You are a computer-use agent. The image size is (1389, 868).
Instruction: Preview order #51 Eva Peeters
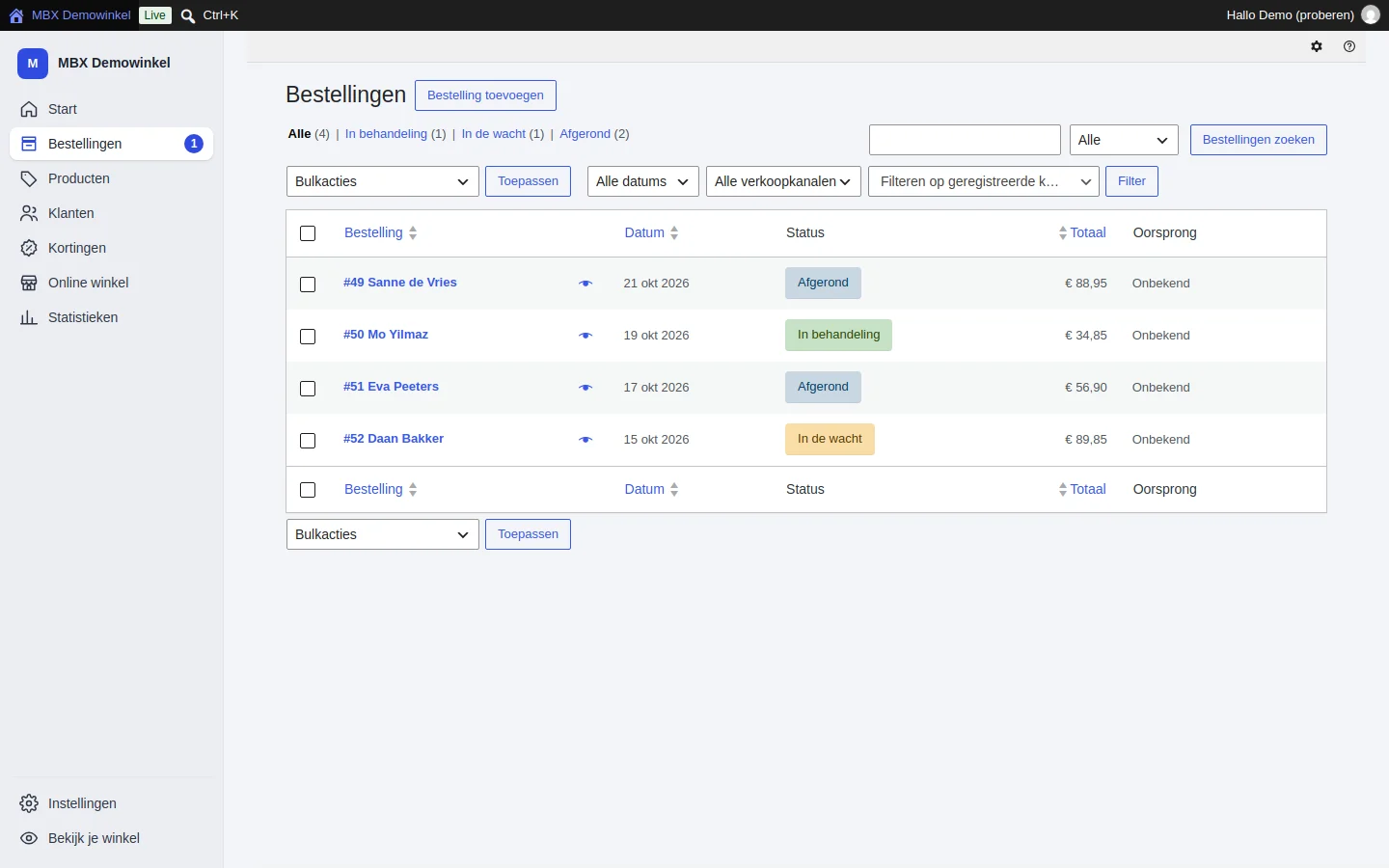tap(586, 388)
